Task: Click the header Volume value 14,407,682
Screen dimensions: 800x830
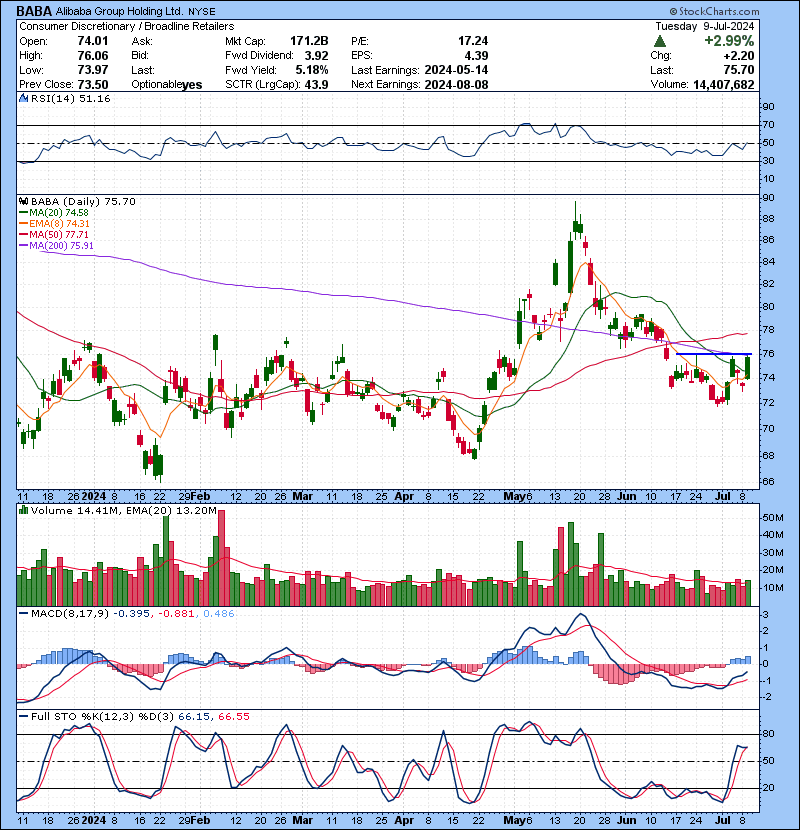Action: pos(724,85)
